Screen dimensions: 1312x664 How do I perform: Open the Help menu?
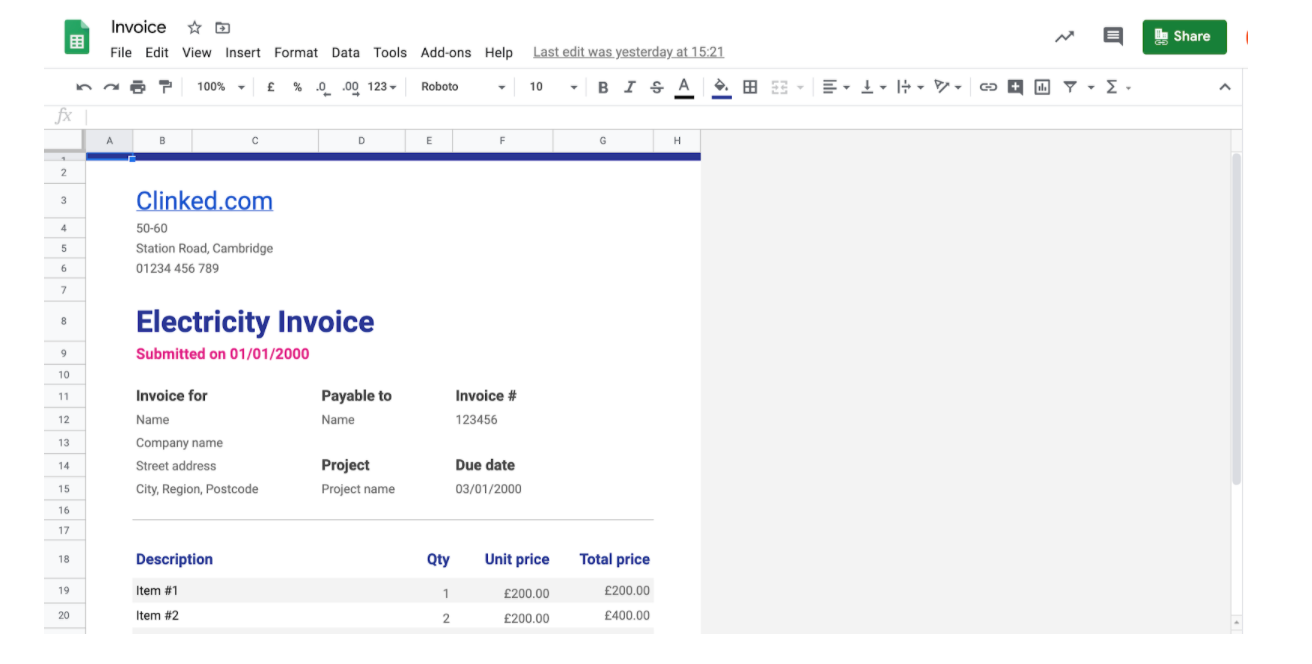pos(499,52)
